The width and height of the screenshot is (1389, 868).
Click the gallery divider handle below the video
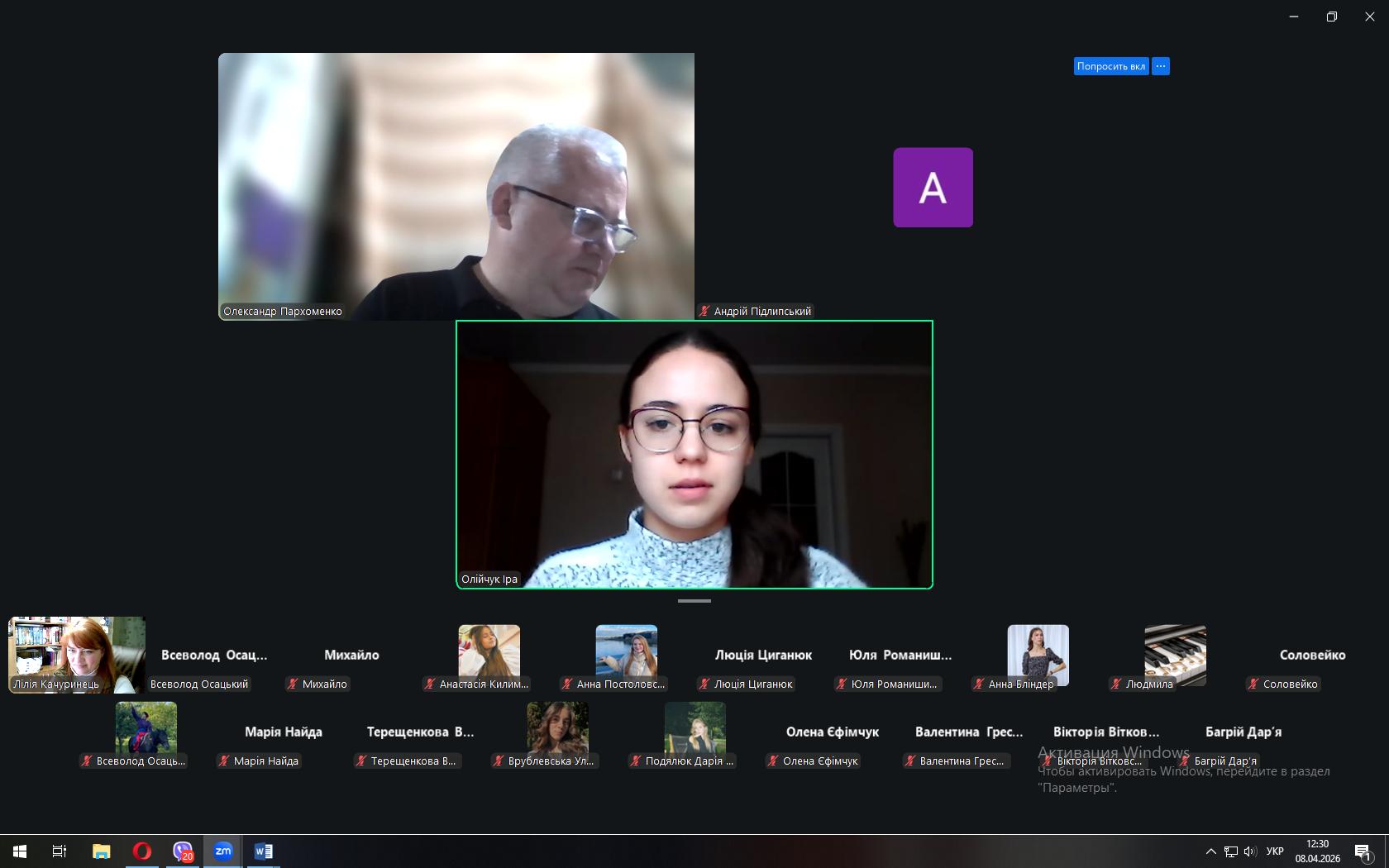(x=694, y=601)
